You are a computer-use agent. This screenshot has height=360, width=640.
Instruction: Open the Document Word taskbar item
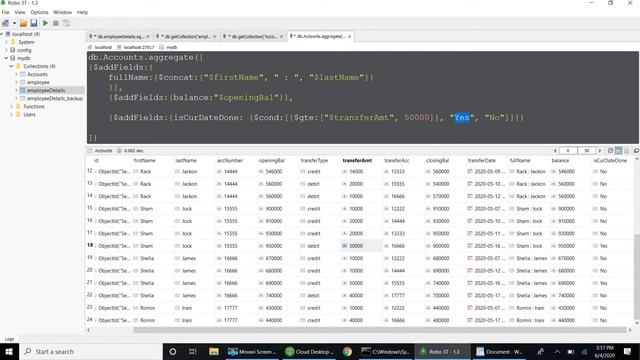click(x=499, y=351)
